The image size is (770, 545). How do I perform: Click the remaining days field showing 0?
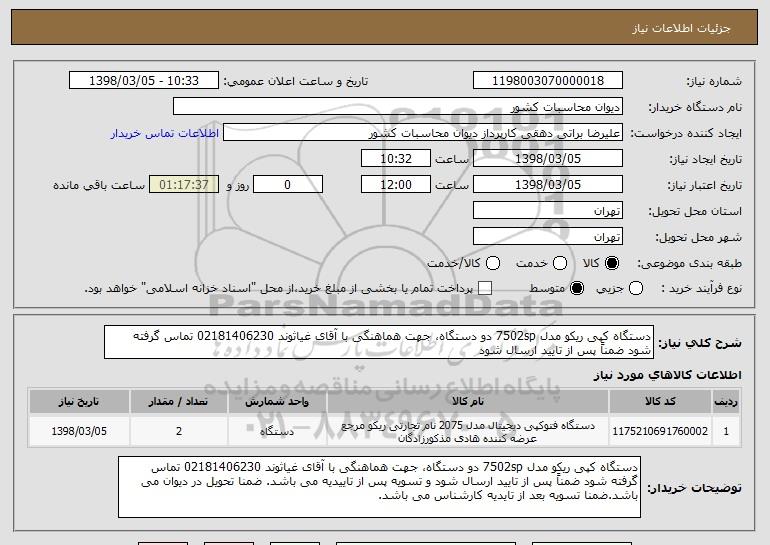(288, 185)
